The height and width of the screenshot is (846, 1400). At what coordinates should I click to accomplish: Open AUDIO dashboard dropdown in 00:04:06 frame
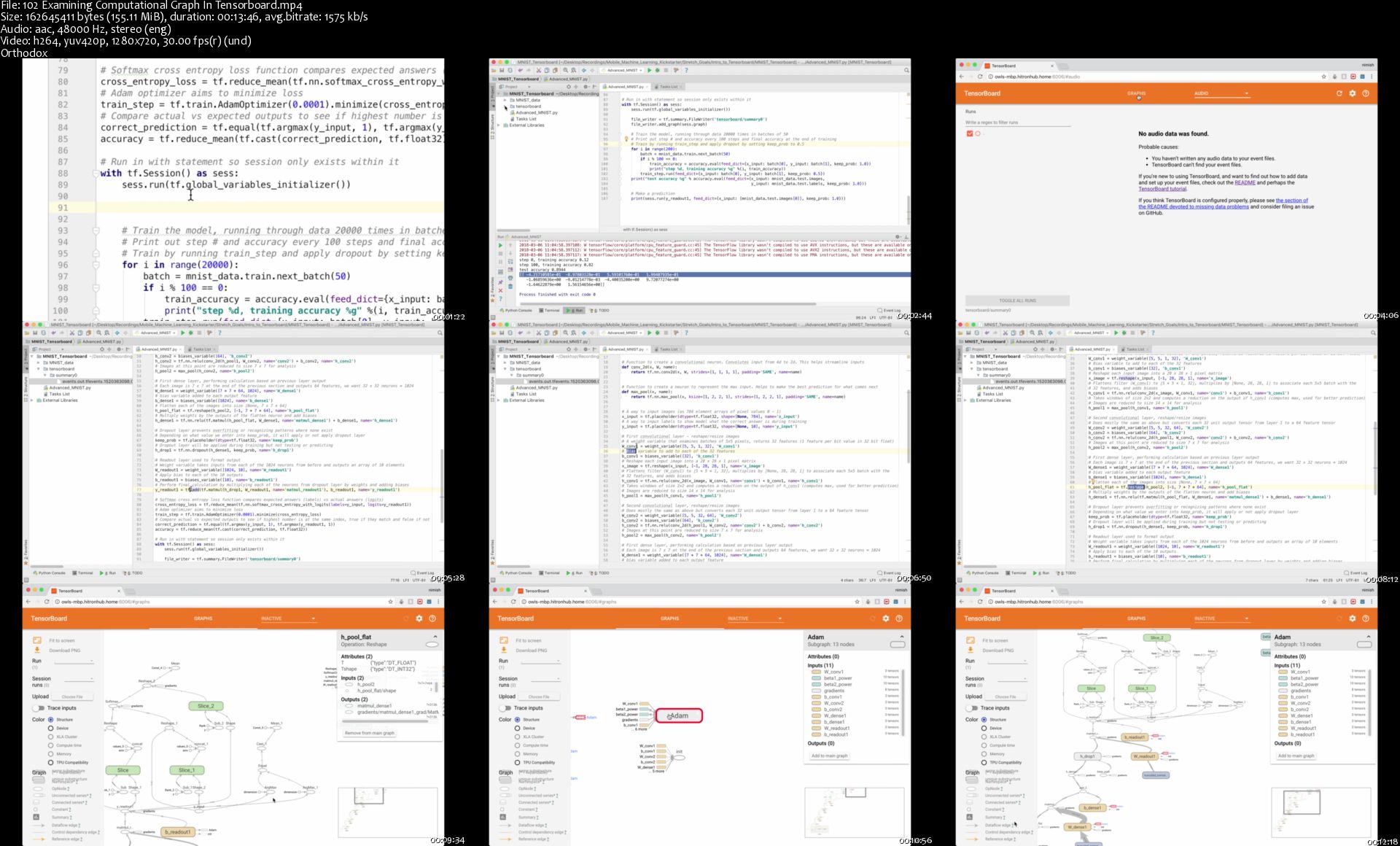pyautogui.click(x=1221, y=93)
